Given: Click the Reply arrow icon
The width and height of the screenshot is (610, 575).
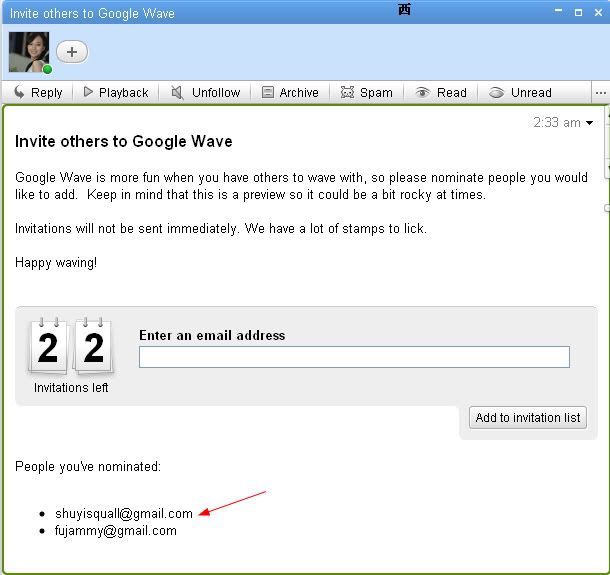Looking at the screenshot, I should pos(19,92).
